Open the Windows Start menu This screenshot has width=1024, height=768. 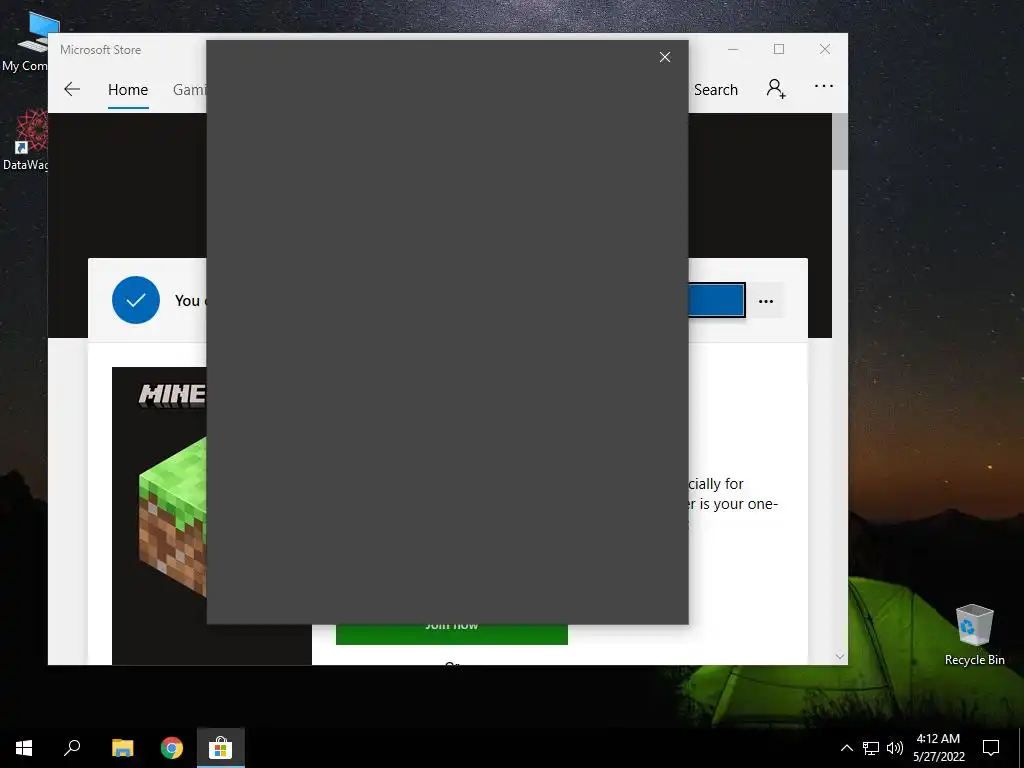[24, 748]
